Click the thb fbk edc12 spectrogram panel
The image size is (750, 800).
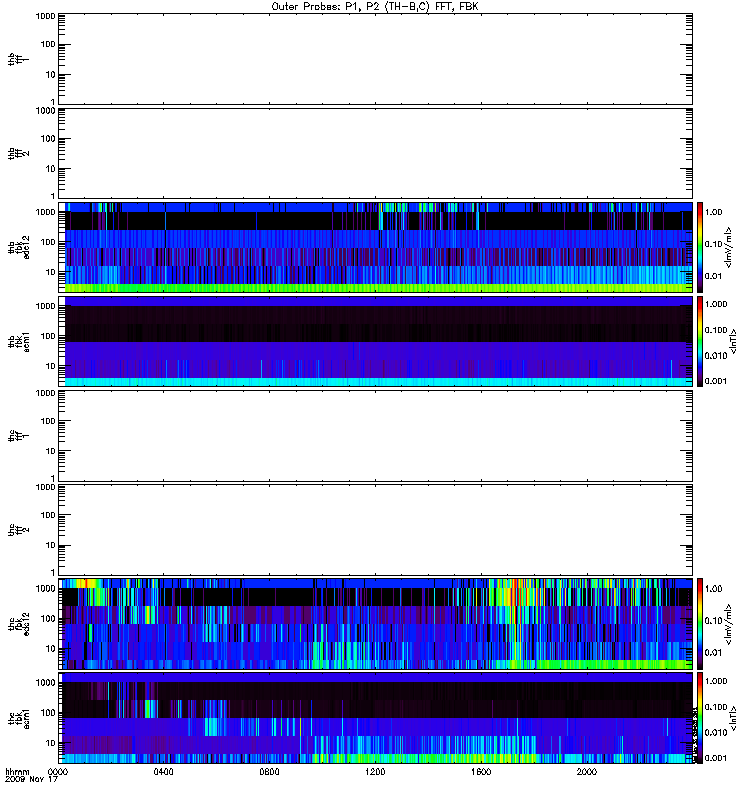pos(375,247)
